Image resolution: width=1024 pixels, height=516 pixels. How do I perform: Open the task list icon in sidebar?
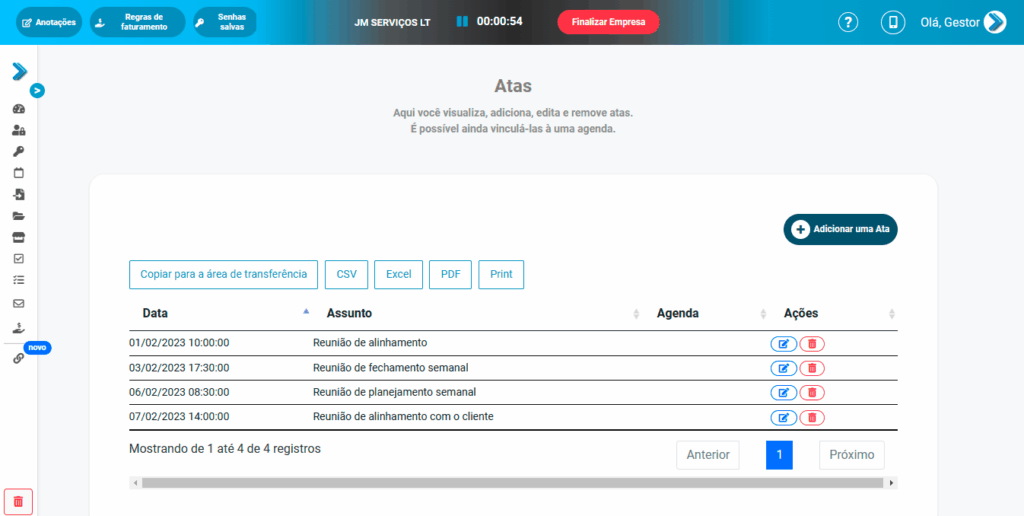18,280
